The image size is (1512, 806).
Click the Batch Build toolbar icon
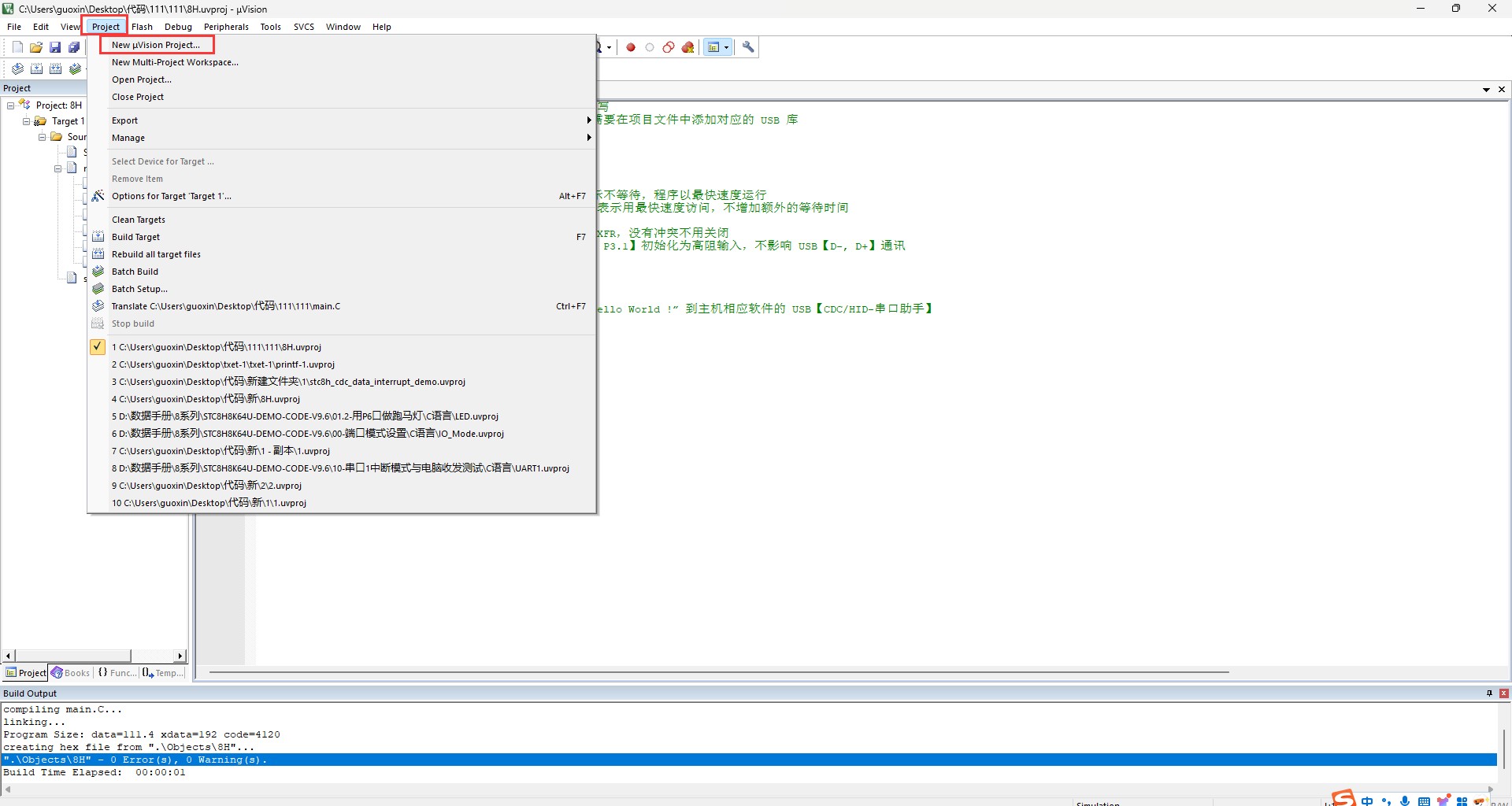(75, 68)
